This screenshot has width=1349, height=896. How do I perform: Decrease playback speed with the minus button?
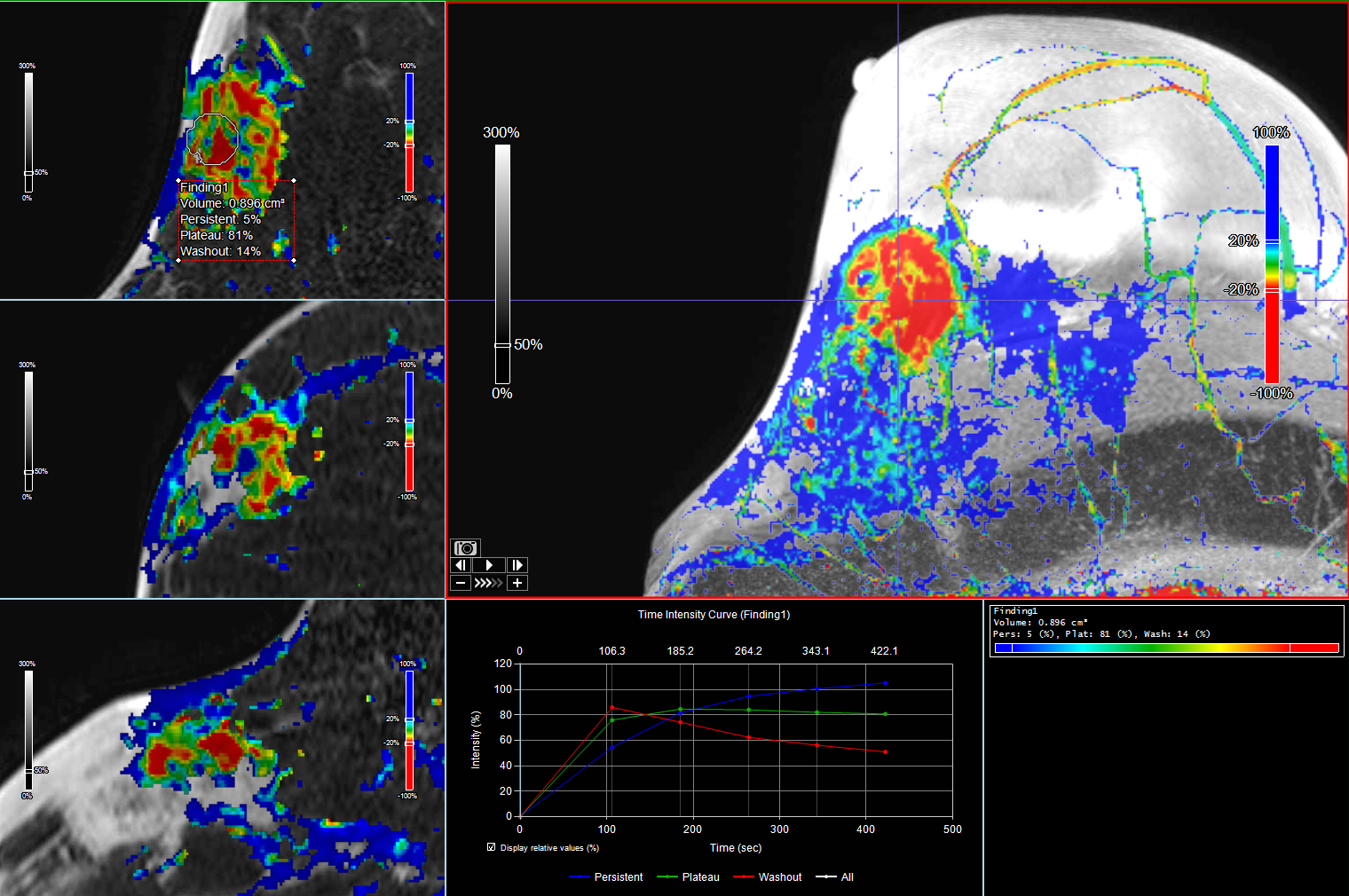[461, 583]
